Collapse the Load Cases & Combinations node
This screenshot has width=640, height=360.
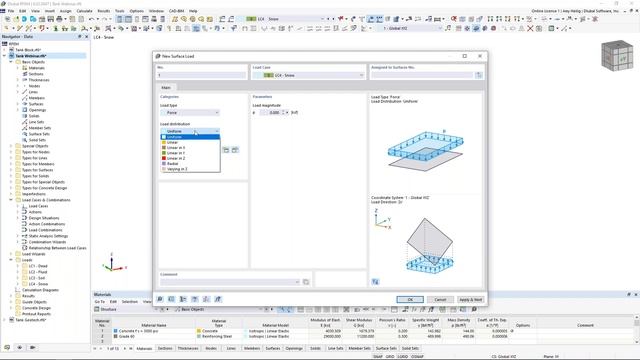coord(11,200)
